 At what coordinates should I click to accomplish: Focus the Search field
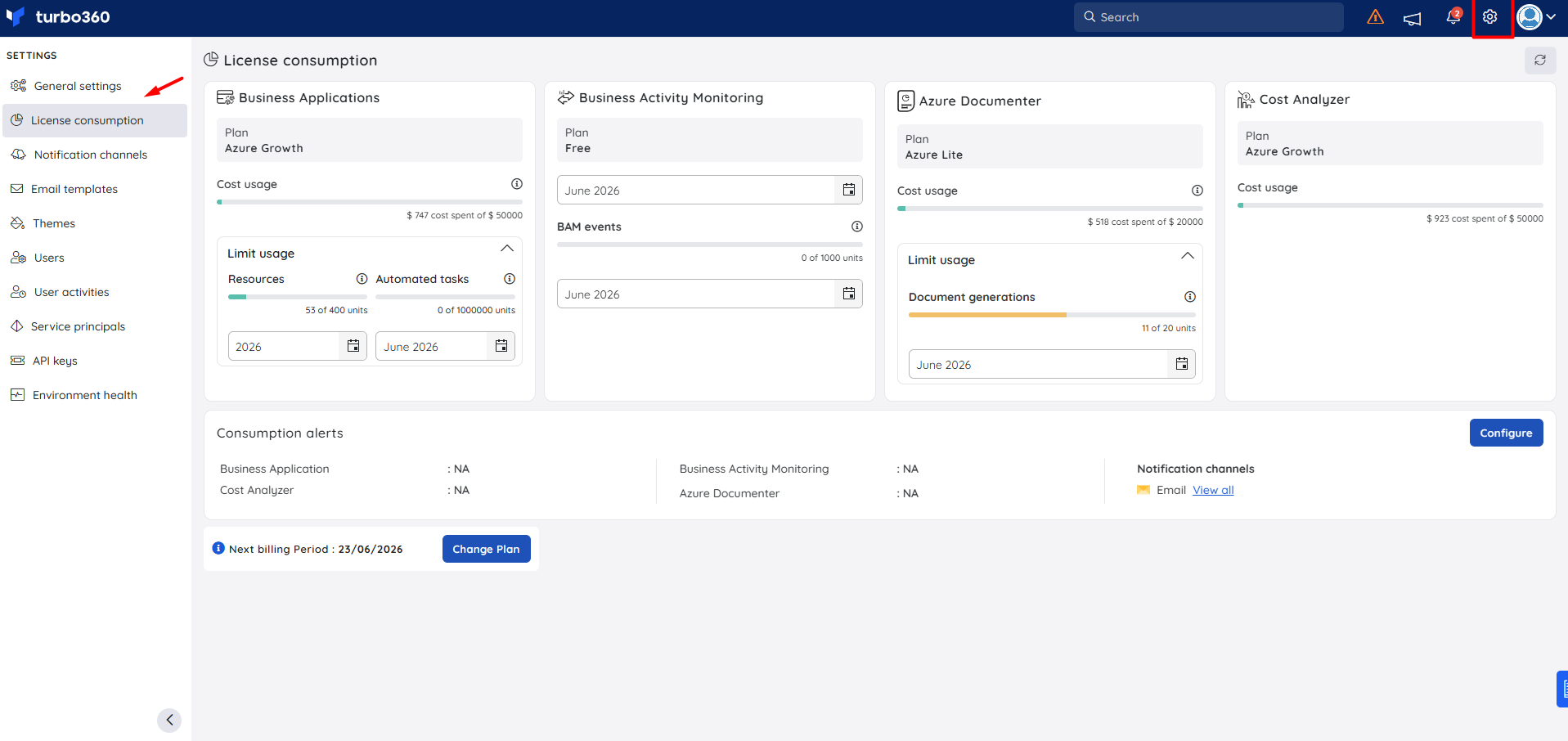tap(1209, 17)
